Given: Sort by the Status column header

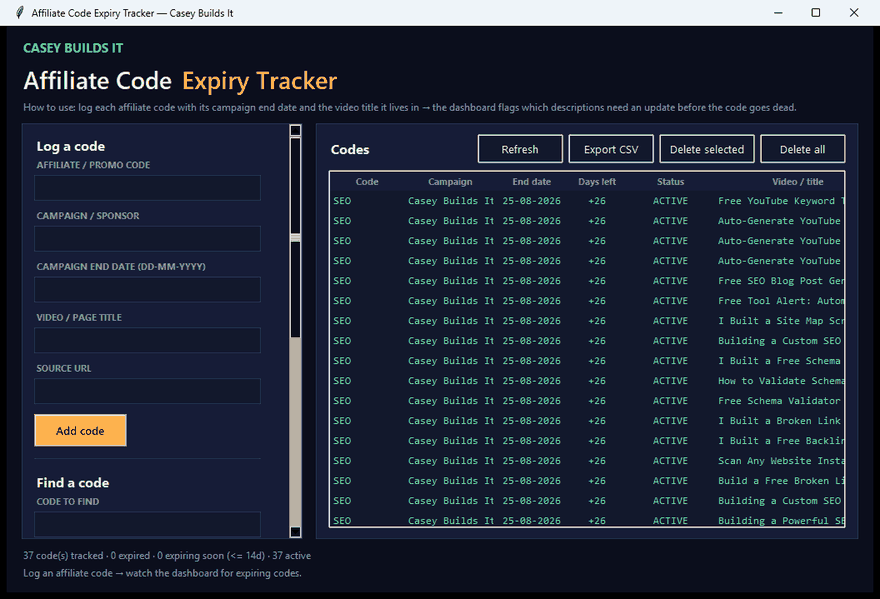Looking at the screenshot, I should tap(670, 181).
